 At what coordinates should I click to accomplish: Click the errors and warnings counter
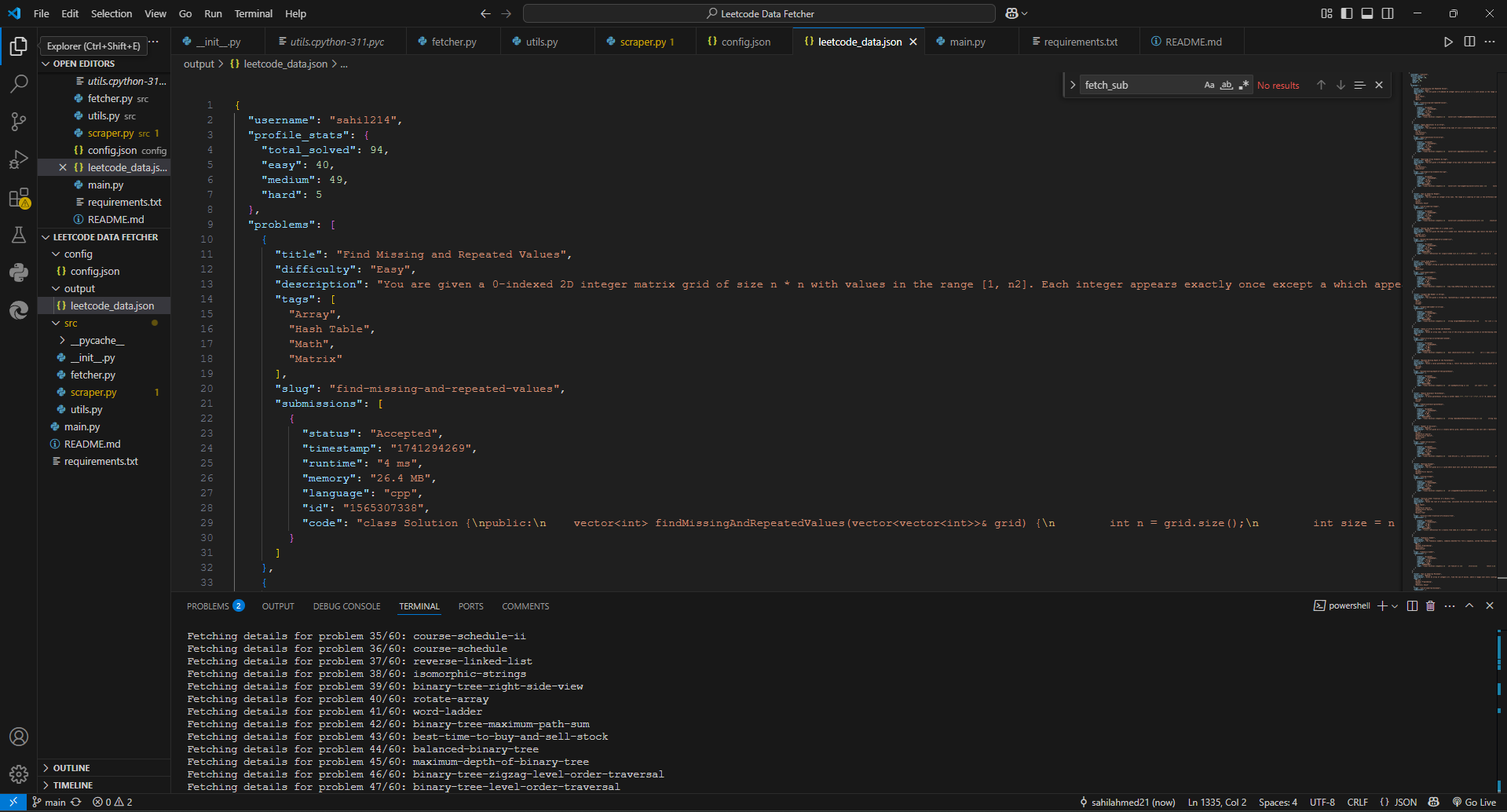tap(112, 803)
